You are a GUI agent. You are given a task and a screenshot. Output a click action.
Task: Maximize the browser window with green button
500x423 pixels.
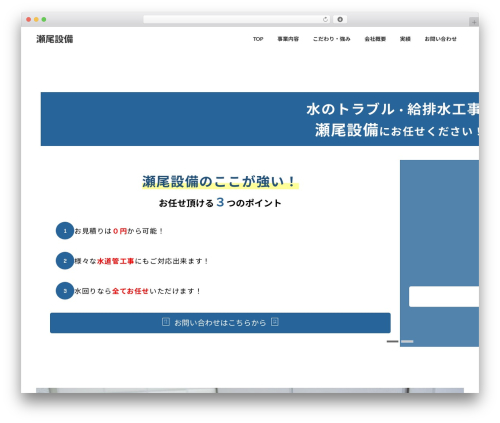pyautogui.click(x=44, y=20)
